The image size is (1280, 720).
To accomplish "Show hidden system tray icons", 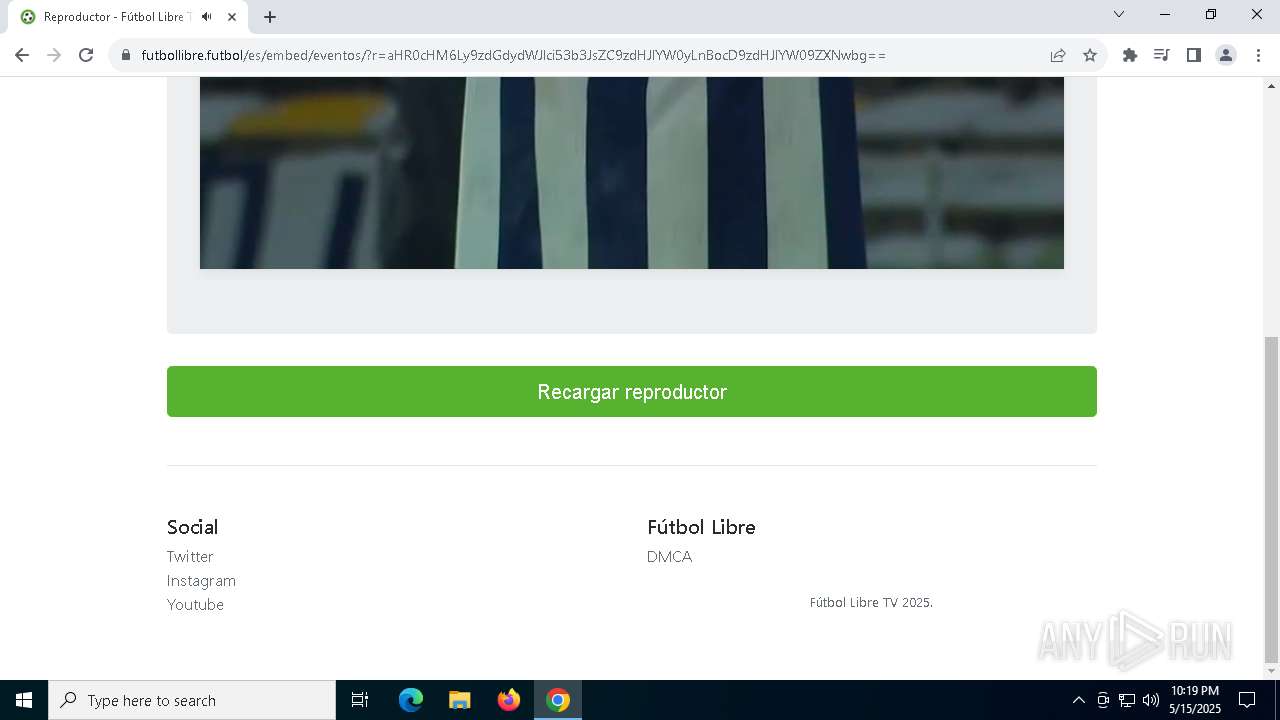I will click(1078, 700).
